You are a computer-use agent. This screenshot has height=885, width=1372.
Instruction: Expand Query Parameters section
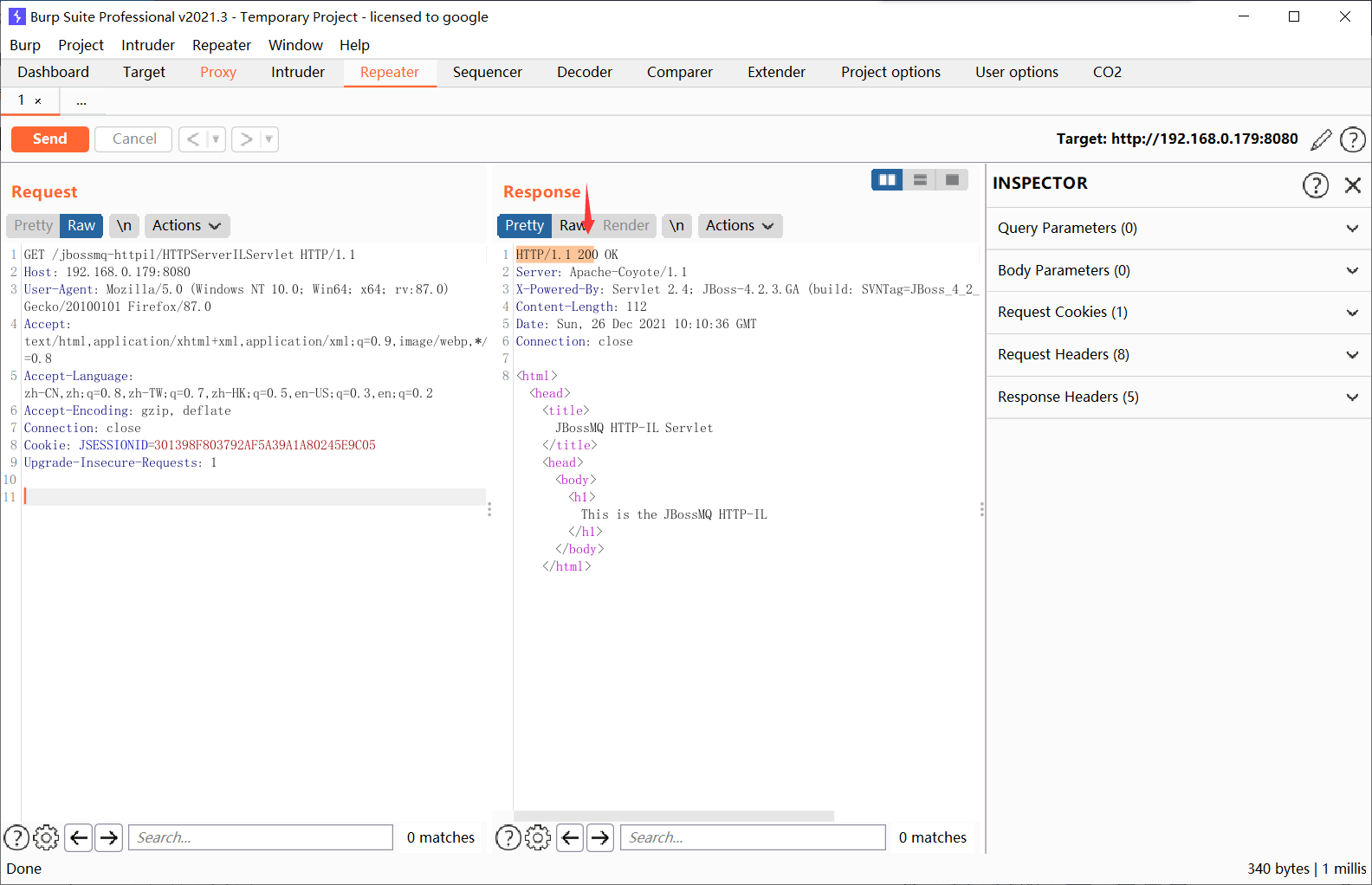(1178, 228)
